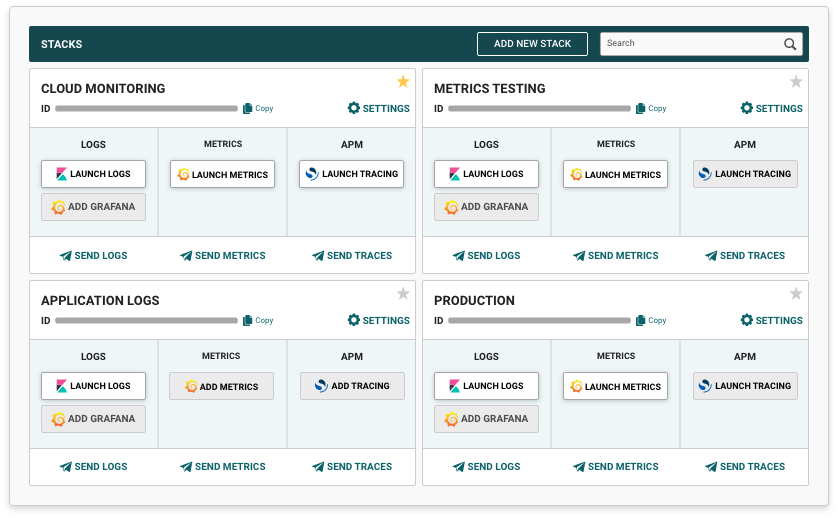Add Grafana to Metrics Testing

[486, 207]
